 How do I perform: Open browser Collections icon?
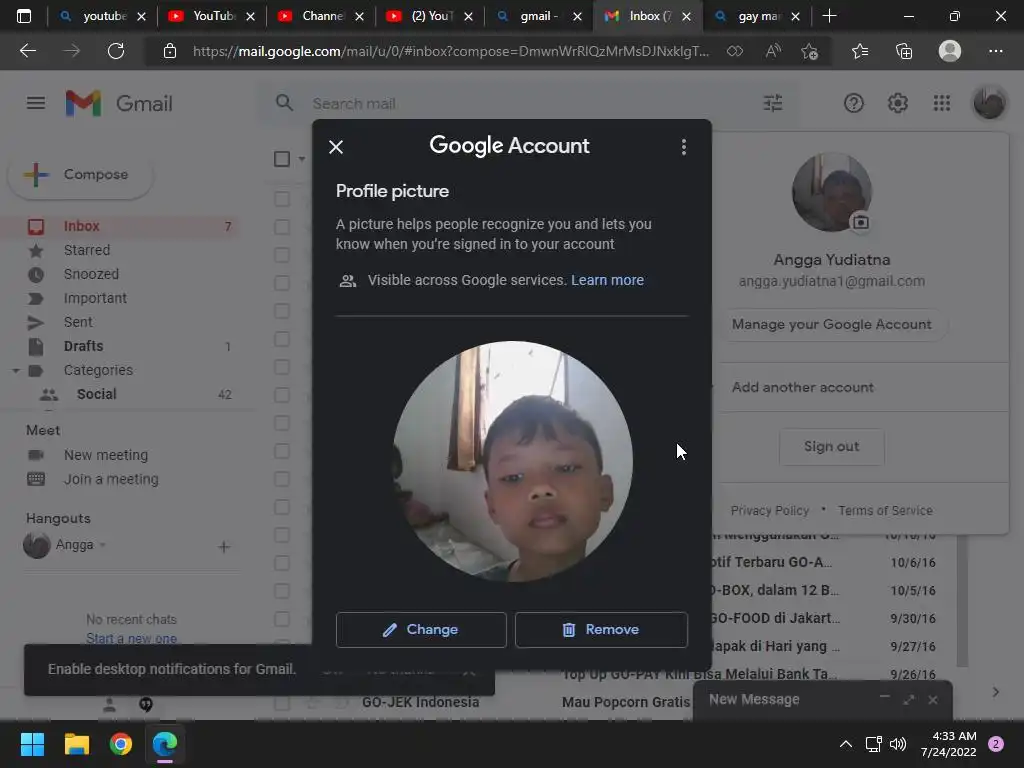[x=904, y=51]
